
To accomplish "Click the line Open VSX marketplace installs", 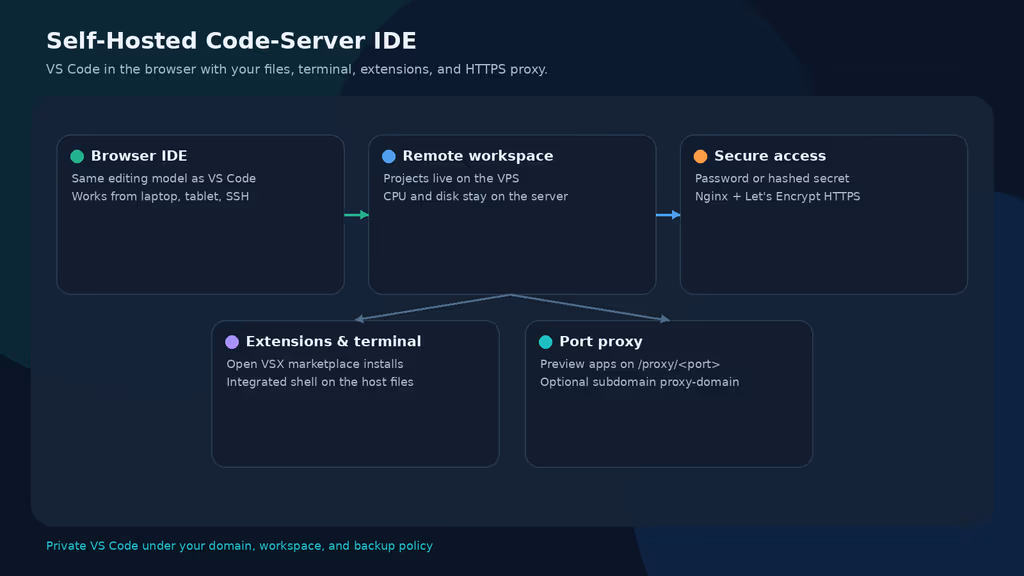I will pyautogui.click(x=315, y=364).
